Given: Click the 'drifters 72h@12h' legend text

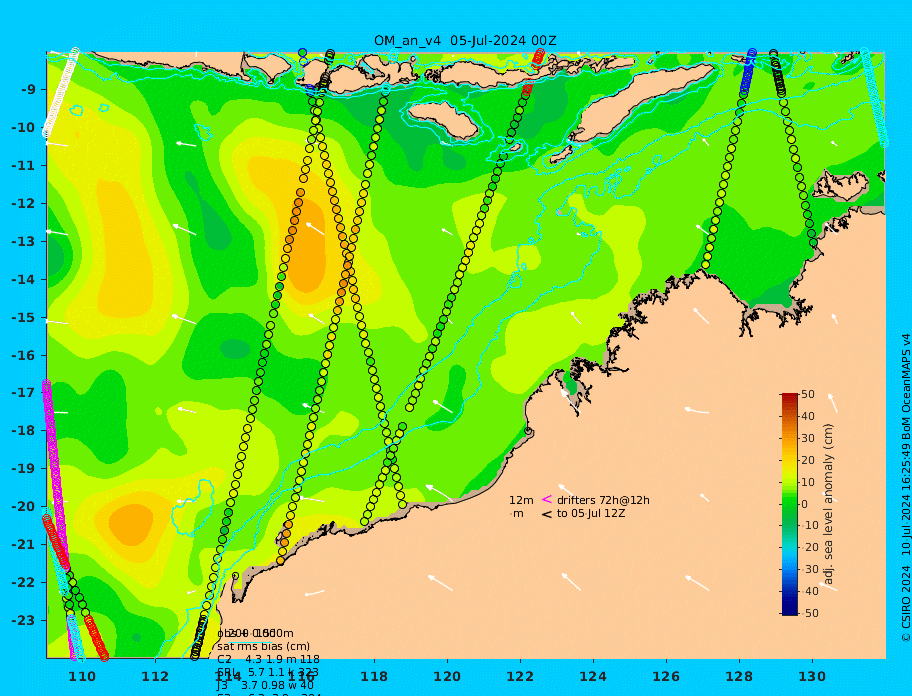Looking at the screenshot, I should 603,501.
